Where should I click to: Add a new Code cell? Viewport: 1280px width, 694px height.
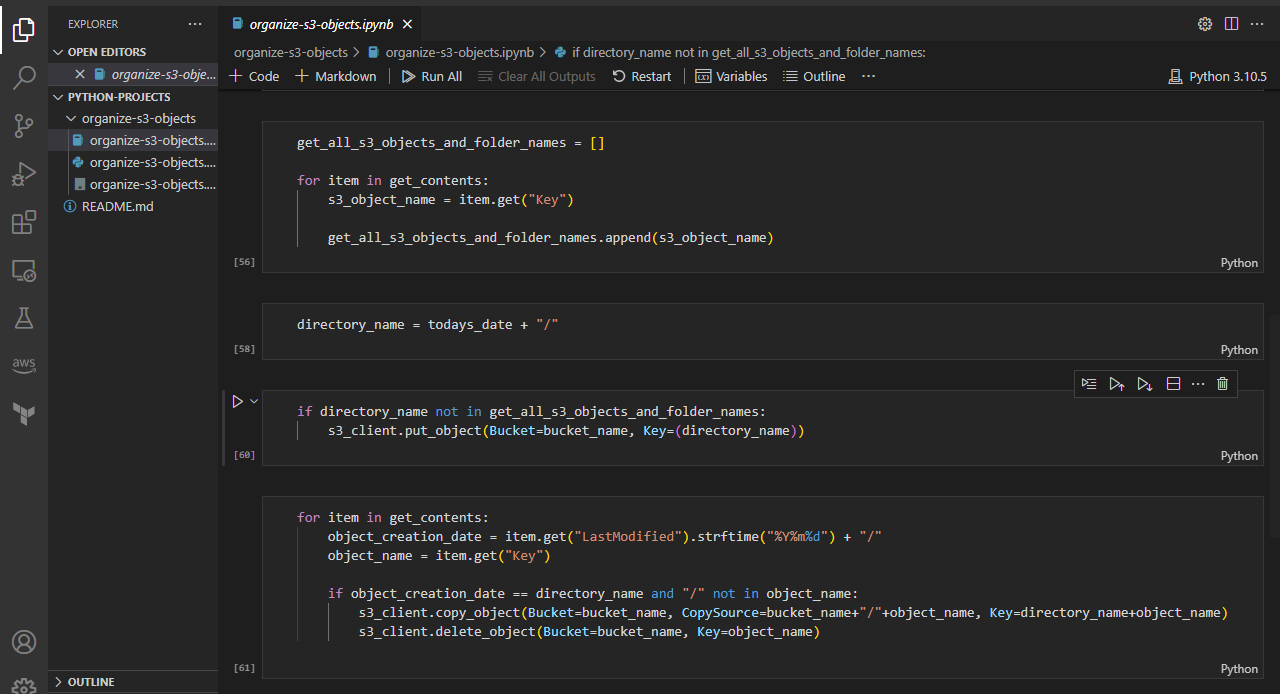click(x=254, y=76)
